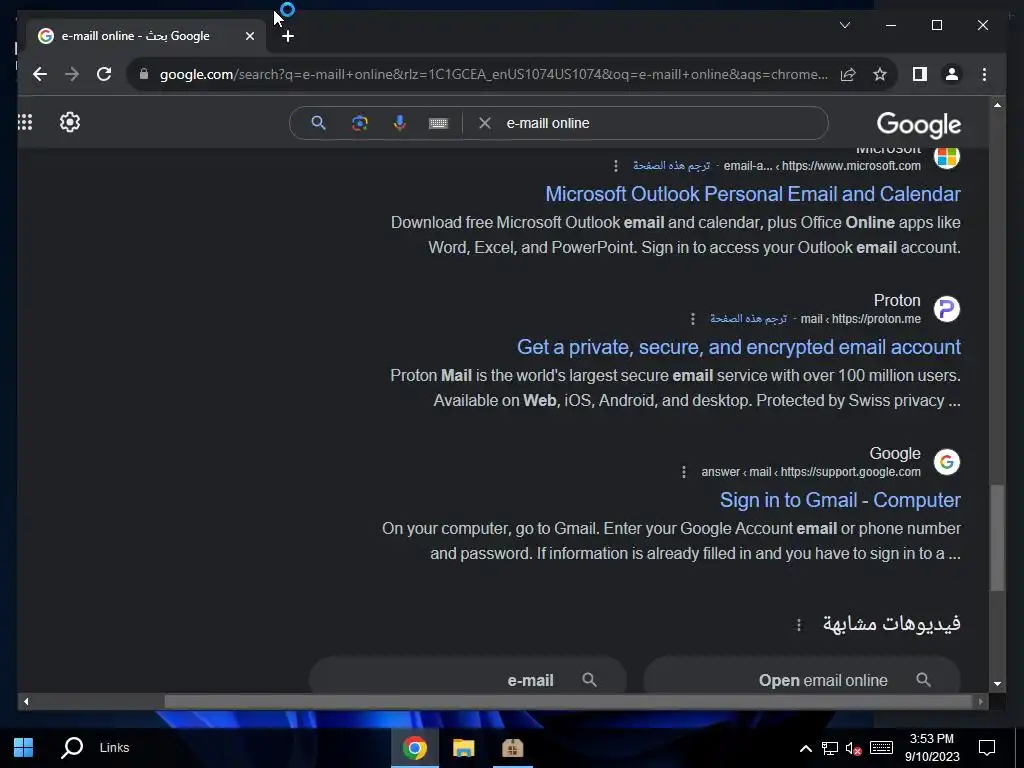The image size is (1024, 768).
Task: Search related suggestion Open email online
Action: point(802,675)
